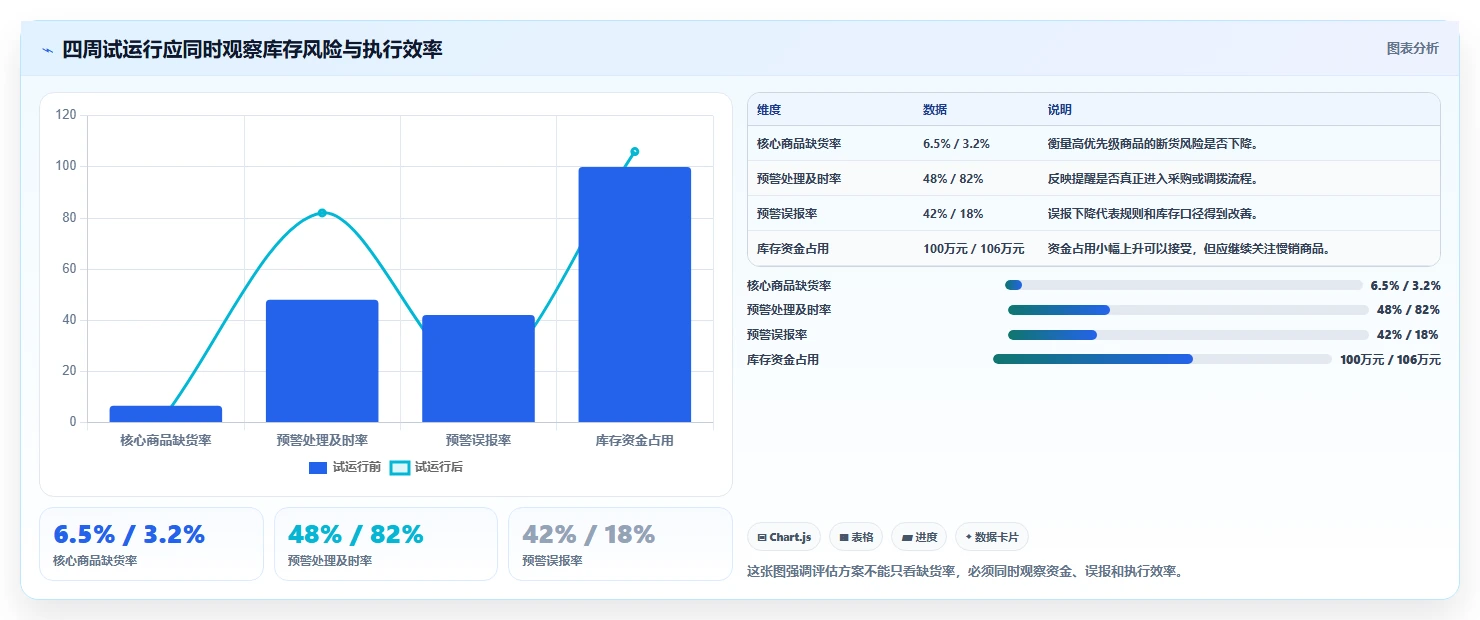Viewport: 1480px width, 620px height.
Task: Click progress value 48% / 82%
Action: [x=1408, y=310]
